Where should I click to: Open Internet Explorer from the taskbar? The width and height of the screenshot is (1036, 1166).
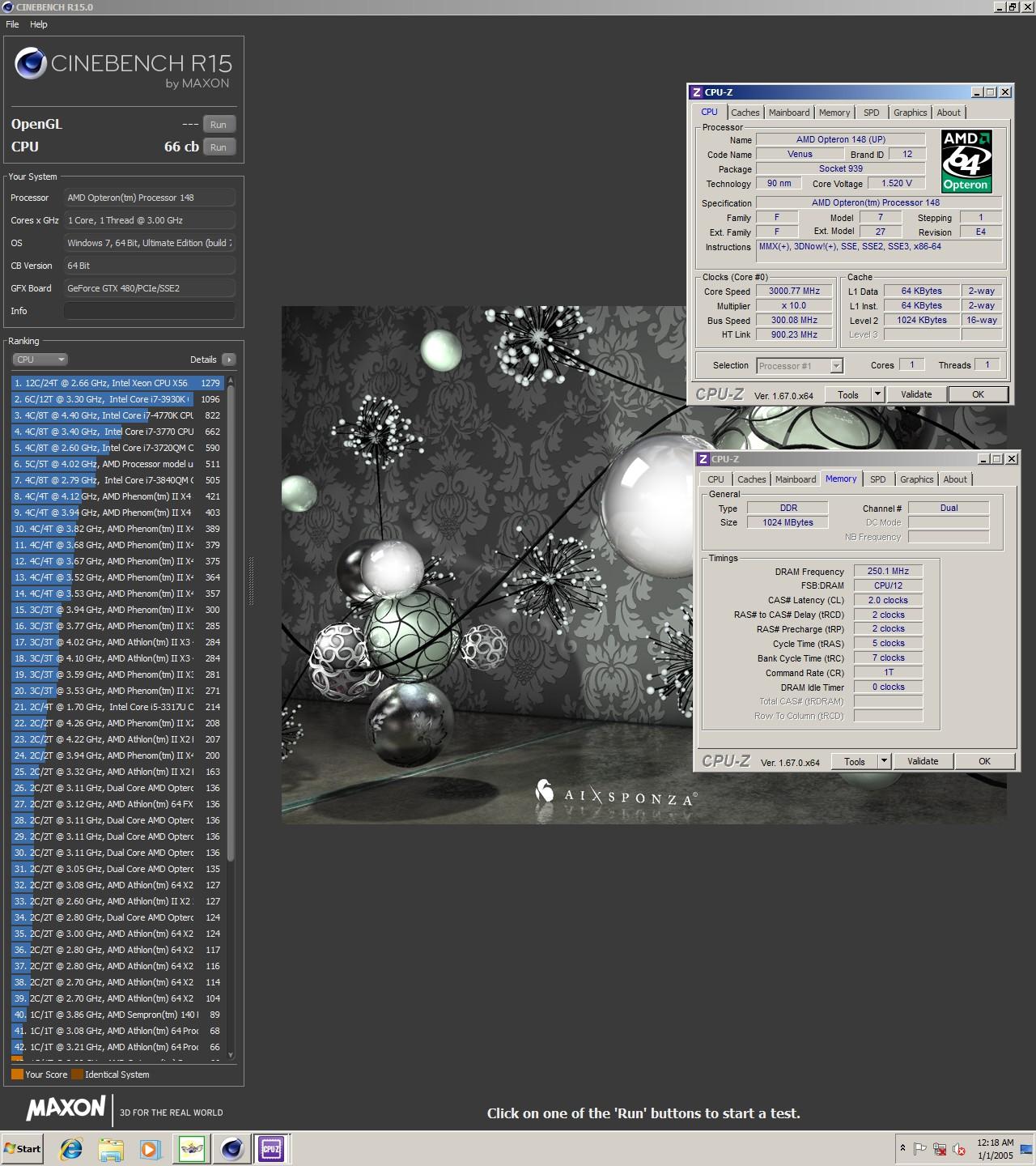[71, 1148]
